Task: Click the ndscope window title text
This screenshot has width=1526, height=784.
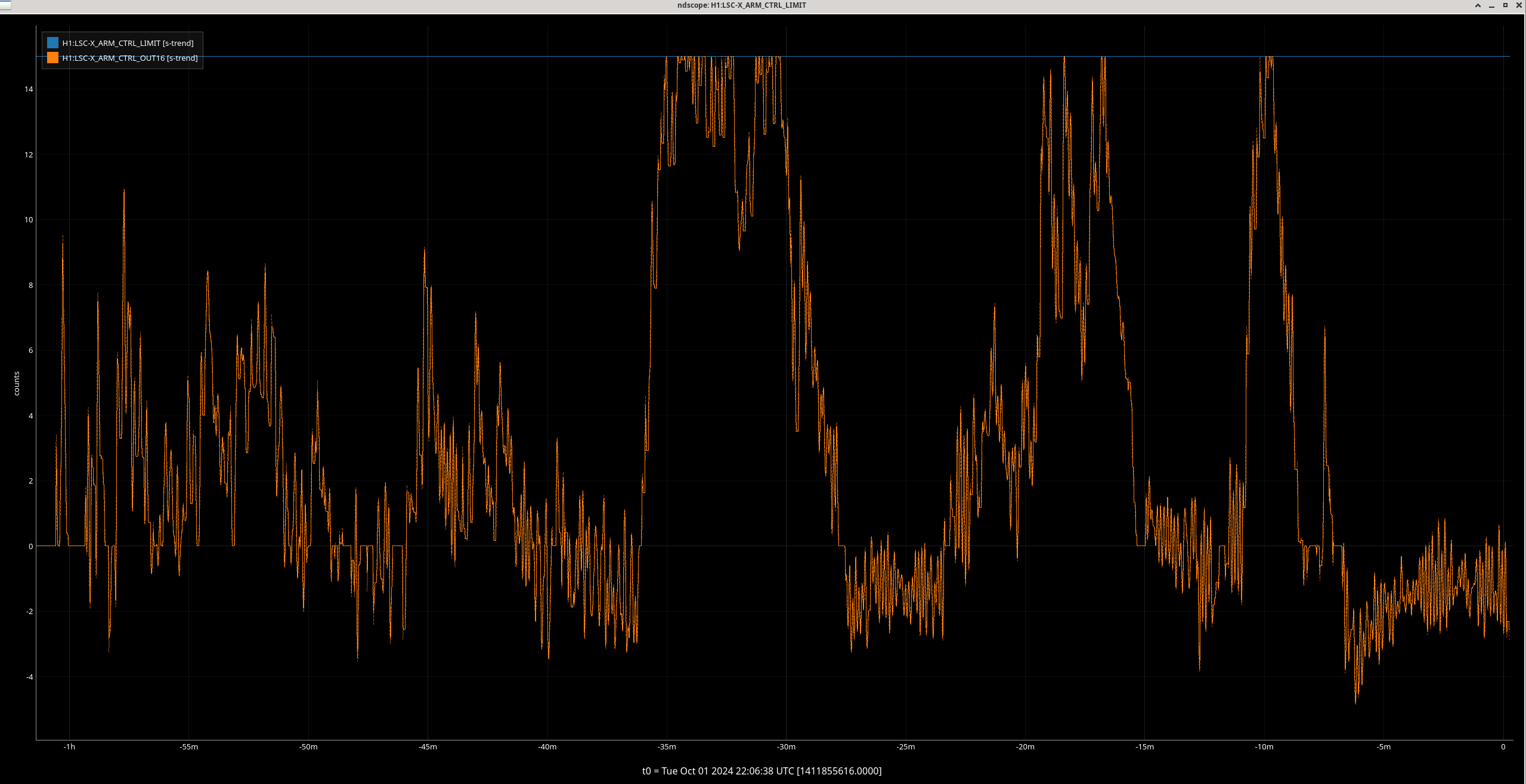Action: pyautogui.click(x=741, y=5)
